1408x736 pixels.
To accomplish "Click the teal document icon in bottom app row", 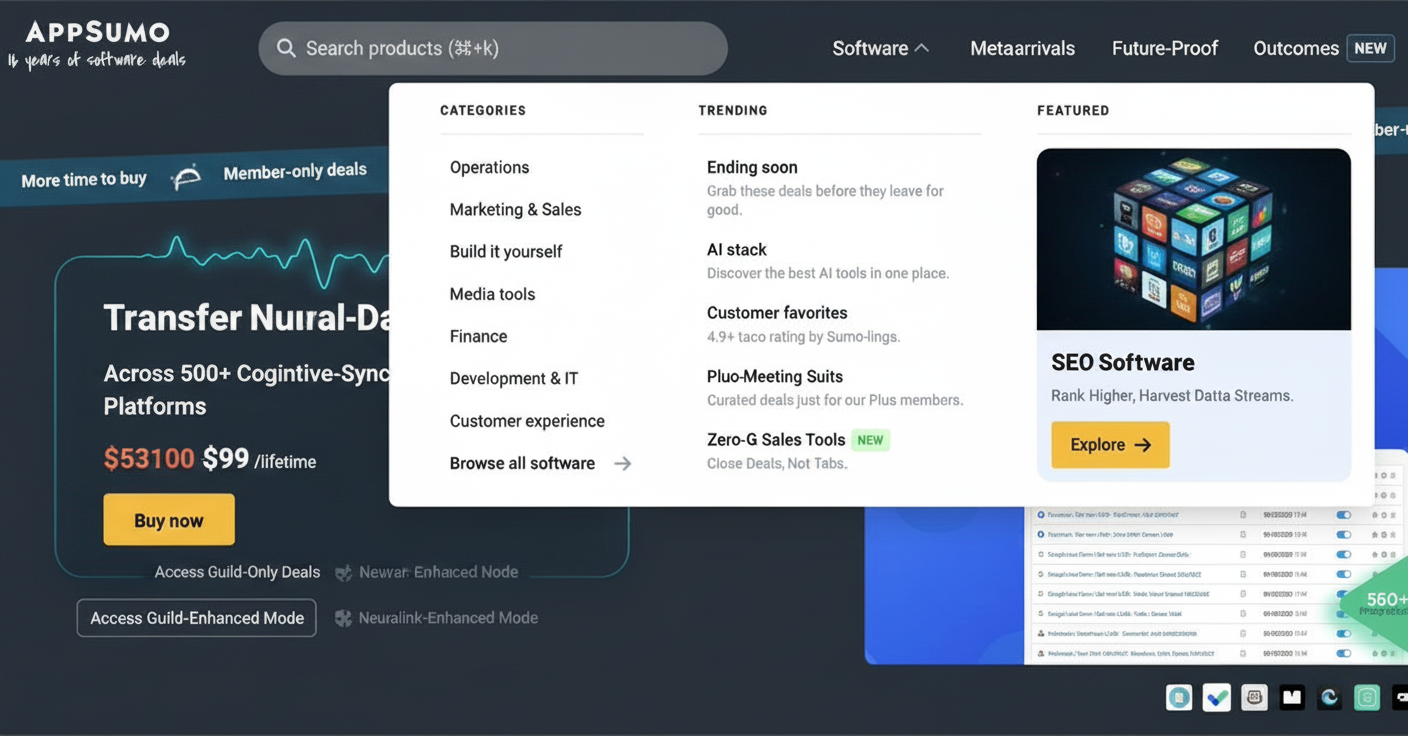I will [x=1179, y=697].
